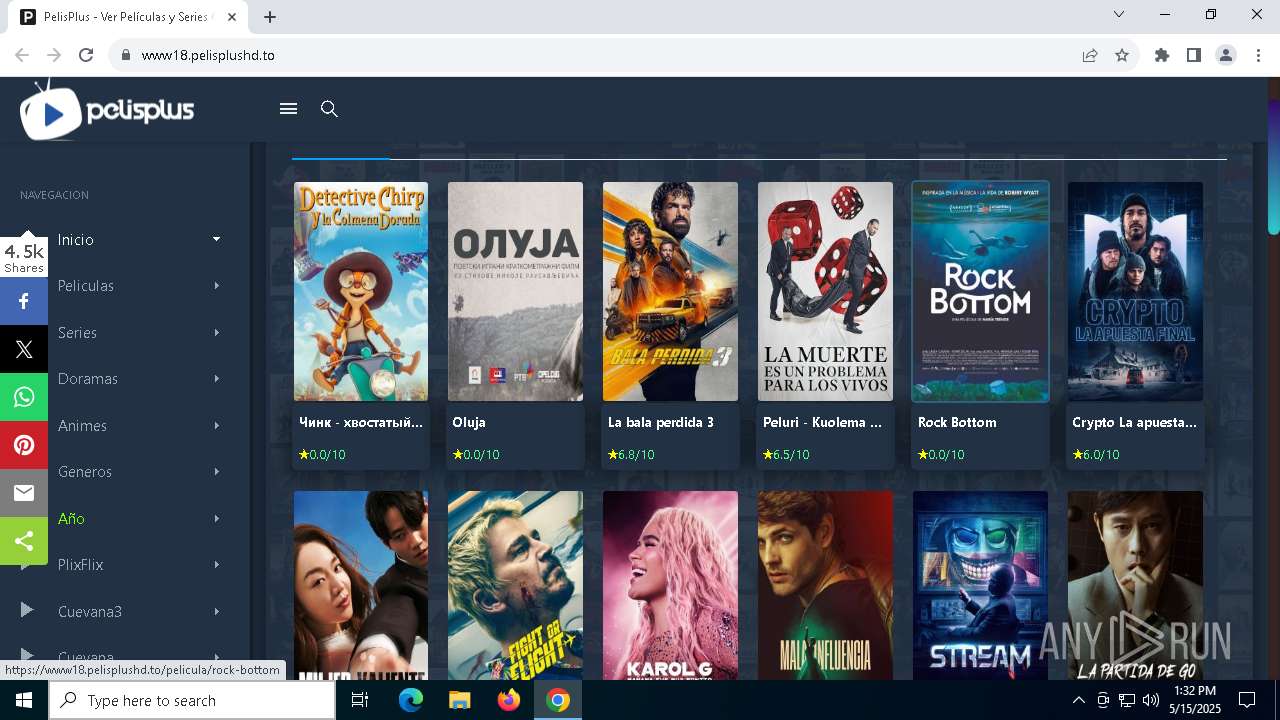Screen dimensions: 1280x720
Task: Launch Microsoft Edge from taskbar
Action: 410,700
